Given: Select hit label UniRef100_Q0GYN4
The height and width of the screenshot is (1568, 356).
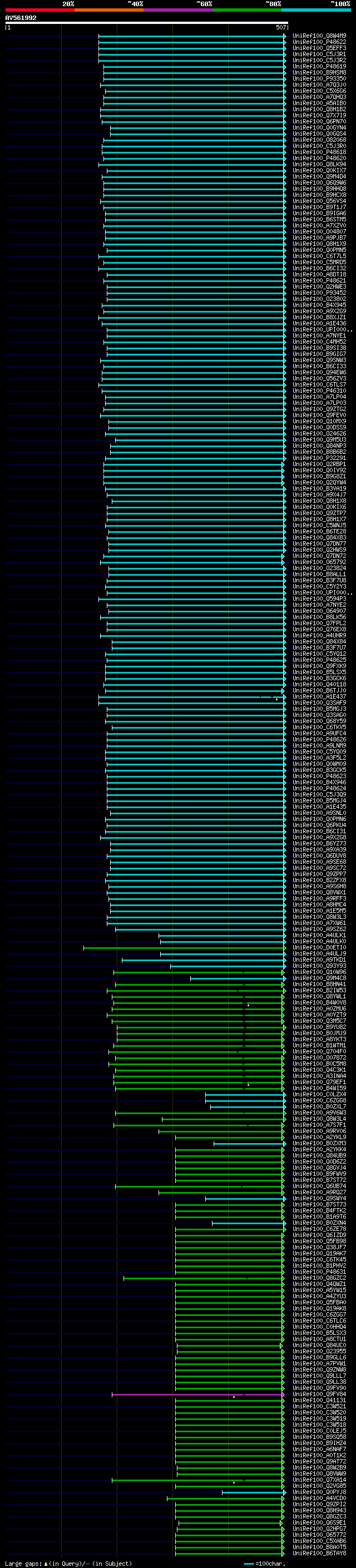Looking at the screenshot, I should tap(319, 128).
